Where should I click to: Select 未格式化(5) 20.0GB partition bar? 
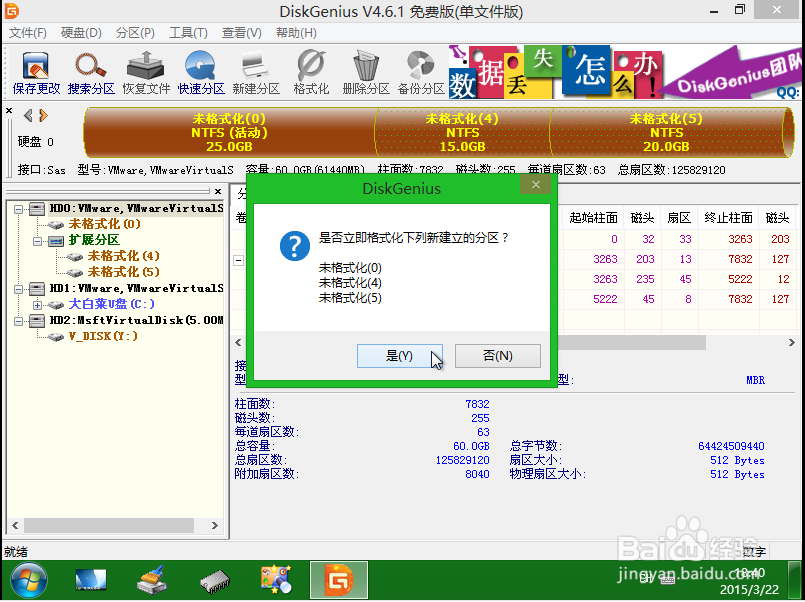pyautogui.click(x=666, y=132)
